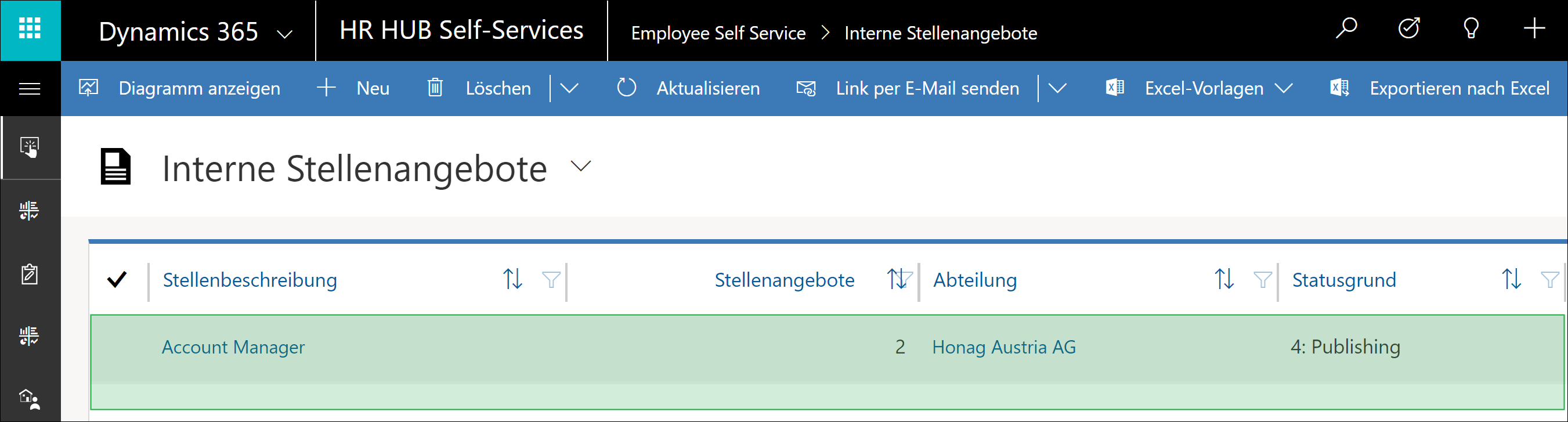Click the plus quick create icon
1568x422 pixels.
coord(1534,28)
